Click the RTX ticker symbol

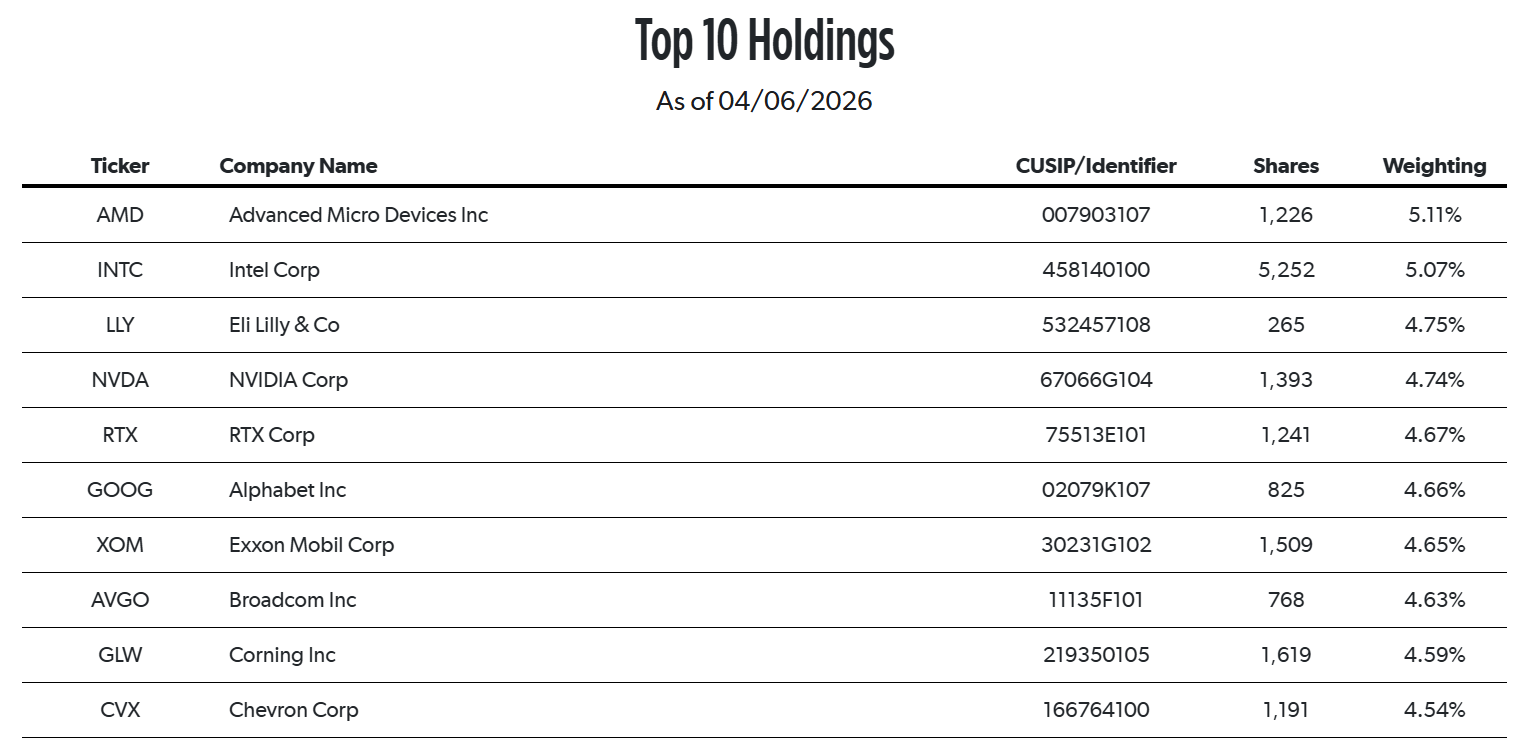pyautogui.click(x=120, y=435)
